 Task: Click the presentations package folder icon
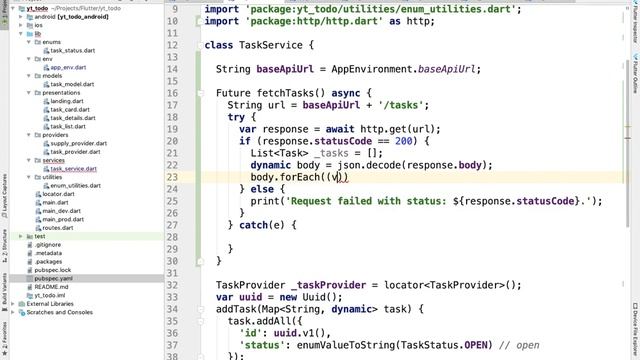coord(38,93)
